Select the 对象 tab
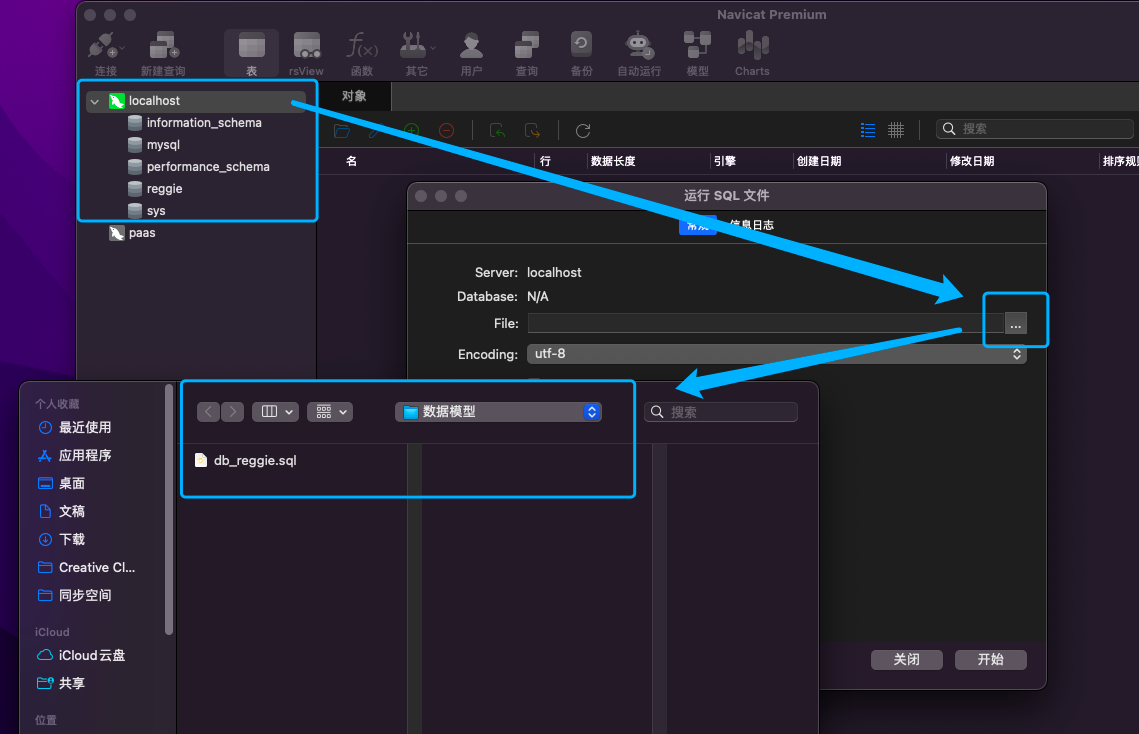This screenshot has height=734, width=1139. tap(354, 96)
